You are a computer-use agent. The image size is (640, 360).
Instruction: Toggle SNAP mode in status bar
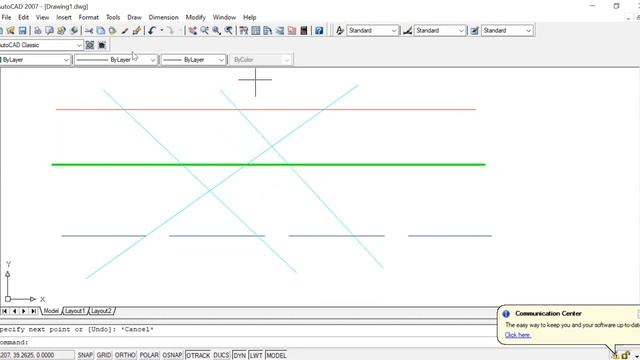click(85, 356)
